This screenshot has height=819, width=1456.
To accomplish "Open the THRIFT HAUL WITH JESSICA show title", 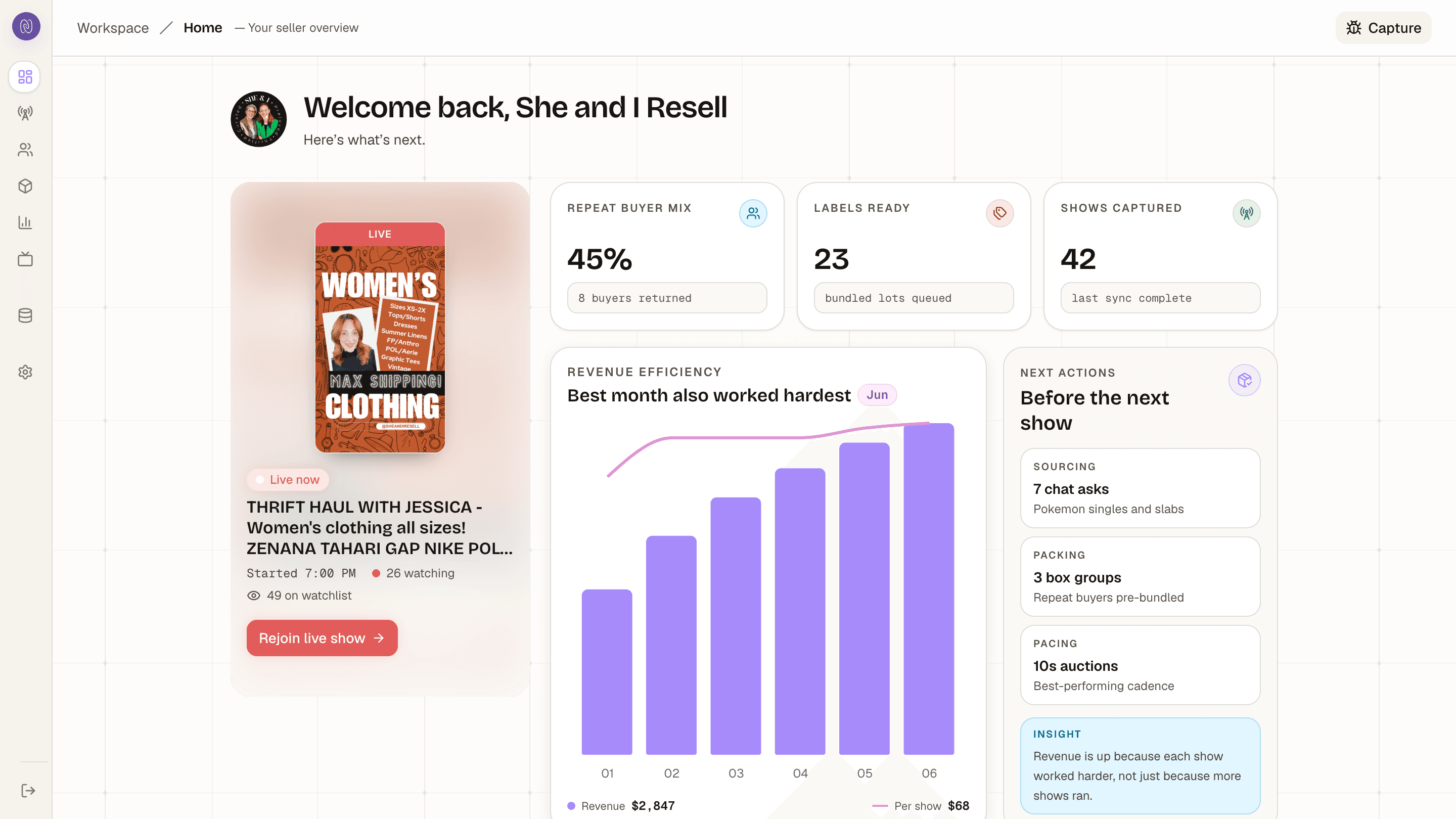I will tap(380, 527).
